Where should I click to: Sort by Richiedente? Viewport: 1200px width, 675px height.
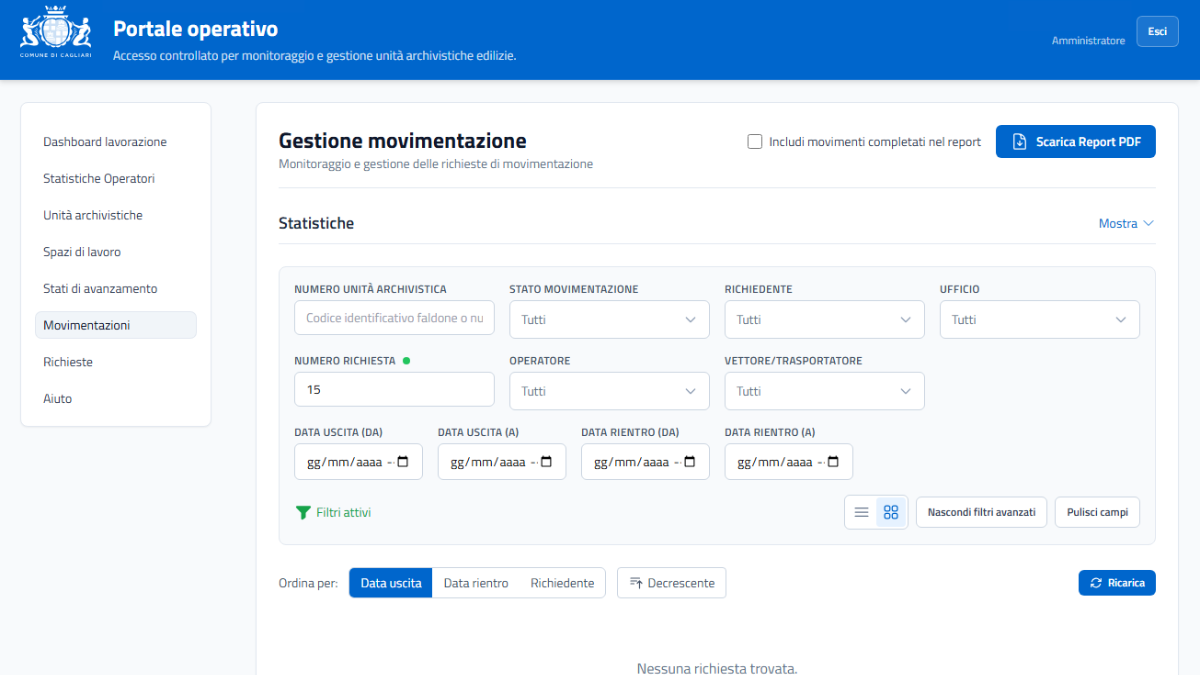tap(562, 583)
